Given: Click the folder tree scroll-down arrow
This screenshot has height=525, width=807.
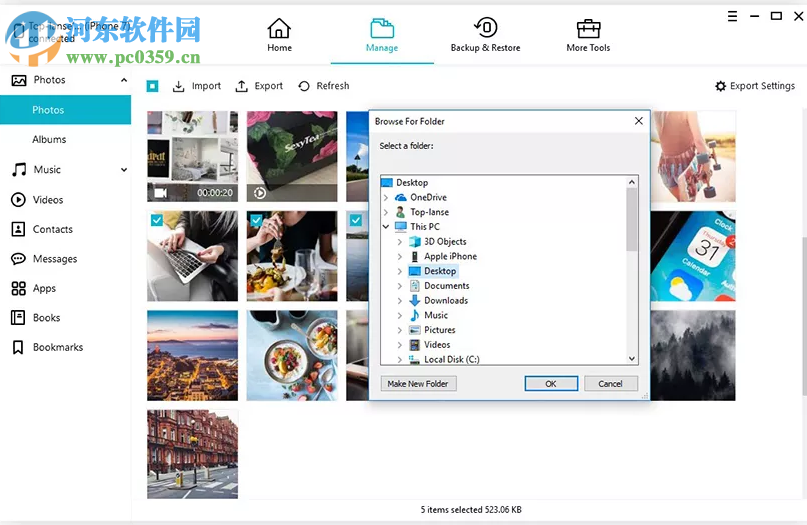Looking at the screenshot, I should [632, 359].
